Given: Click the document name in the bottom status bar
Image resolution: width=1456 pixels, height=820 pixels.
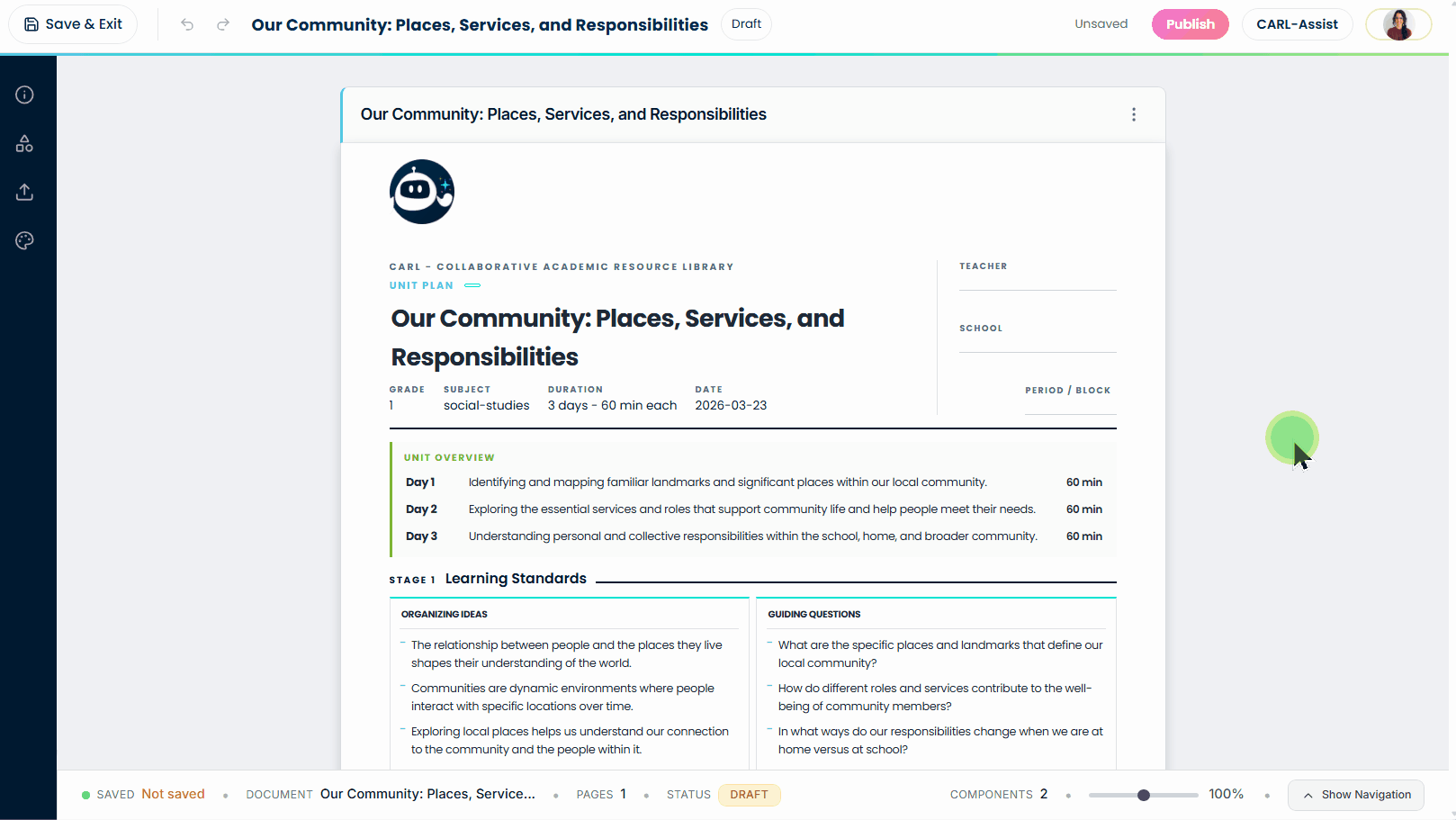Looking at the screenshot, I should [427, 794].
